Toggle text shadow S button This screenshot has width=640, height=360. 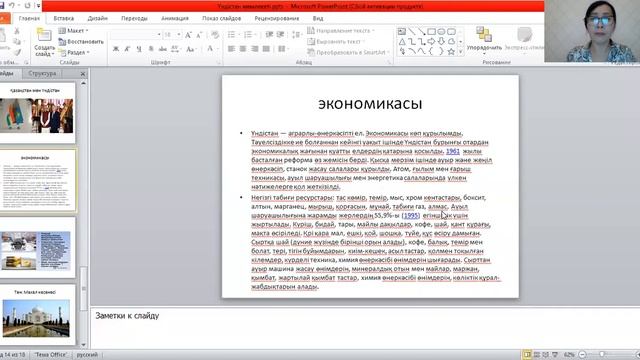click(151, 49)
